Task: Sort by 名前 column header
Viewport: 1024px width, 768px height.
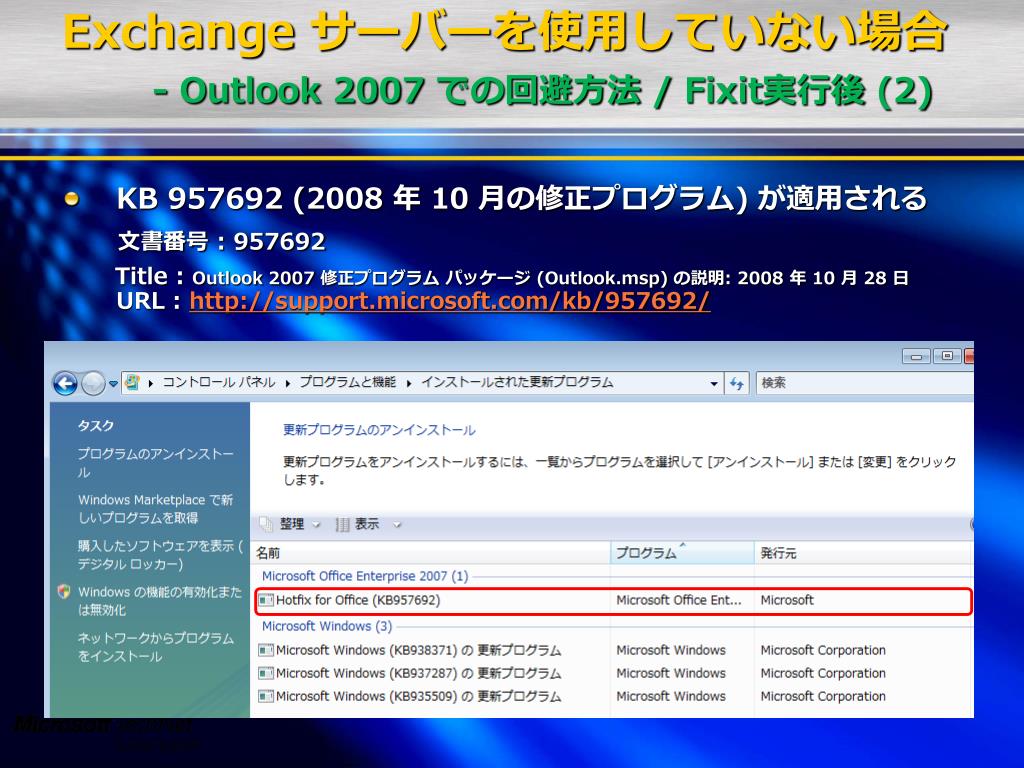Action: tap(431, 553)
